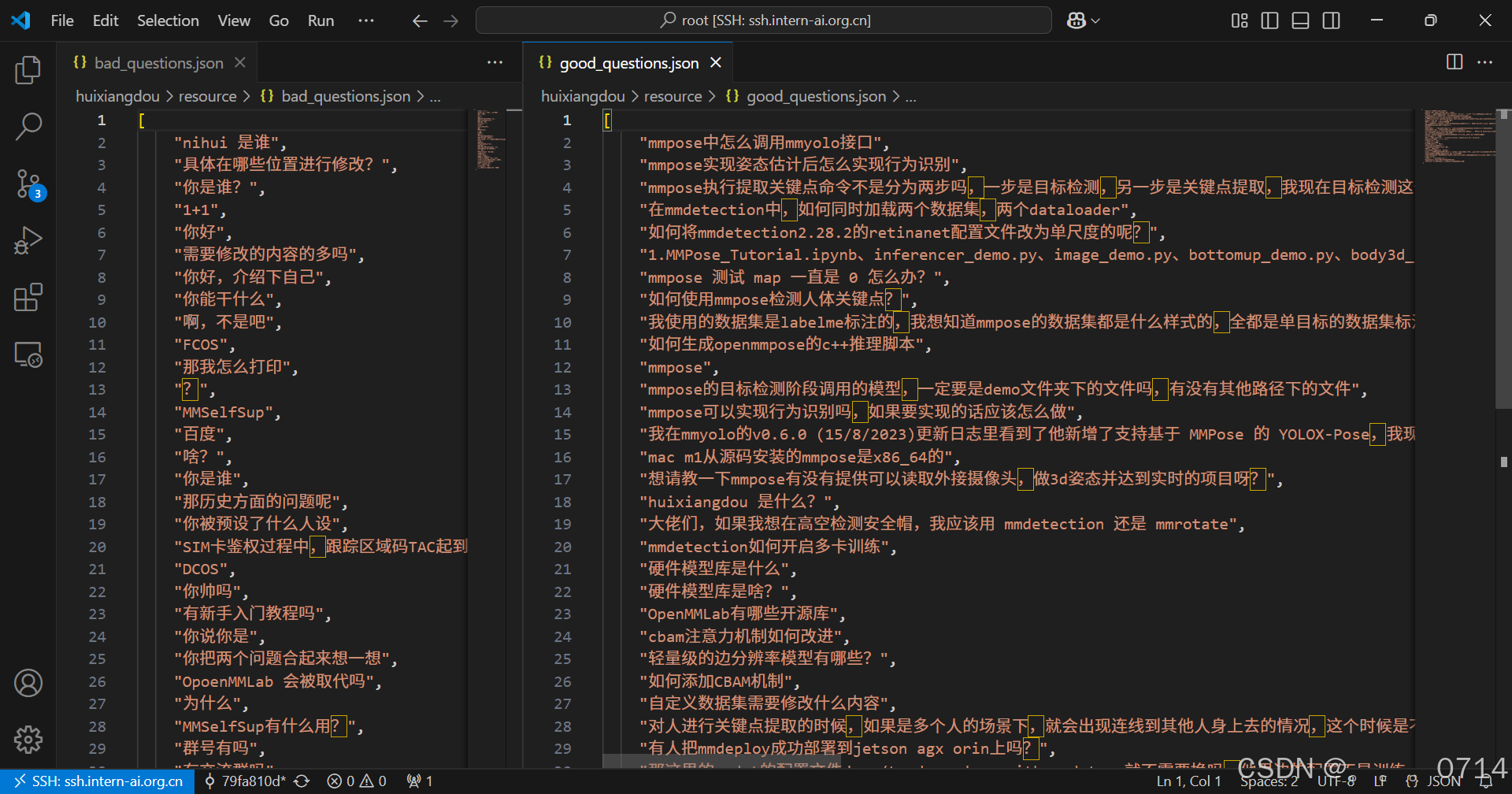Toggle the bottom panel

click(x=1300, y=21)
